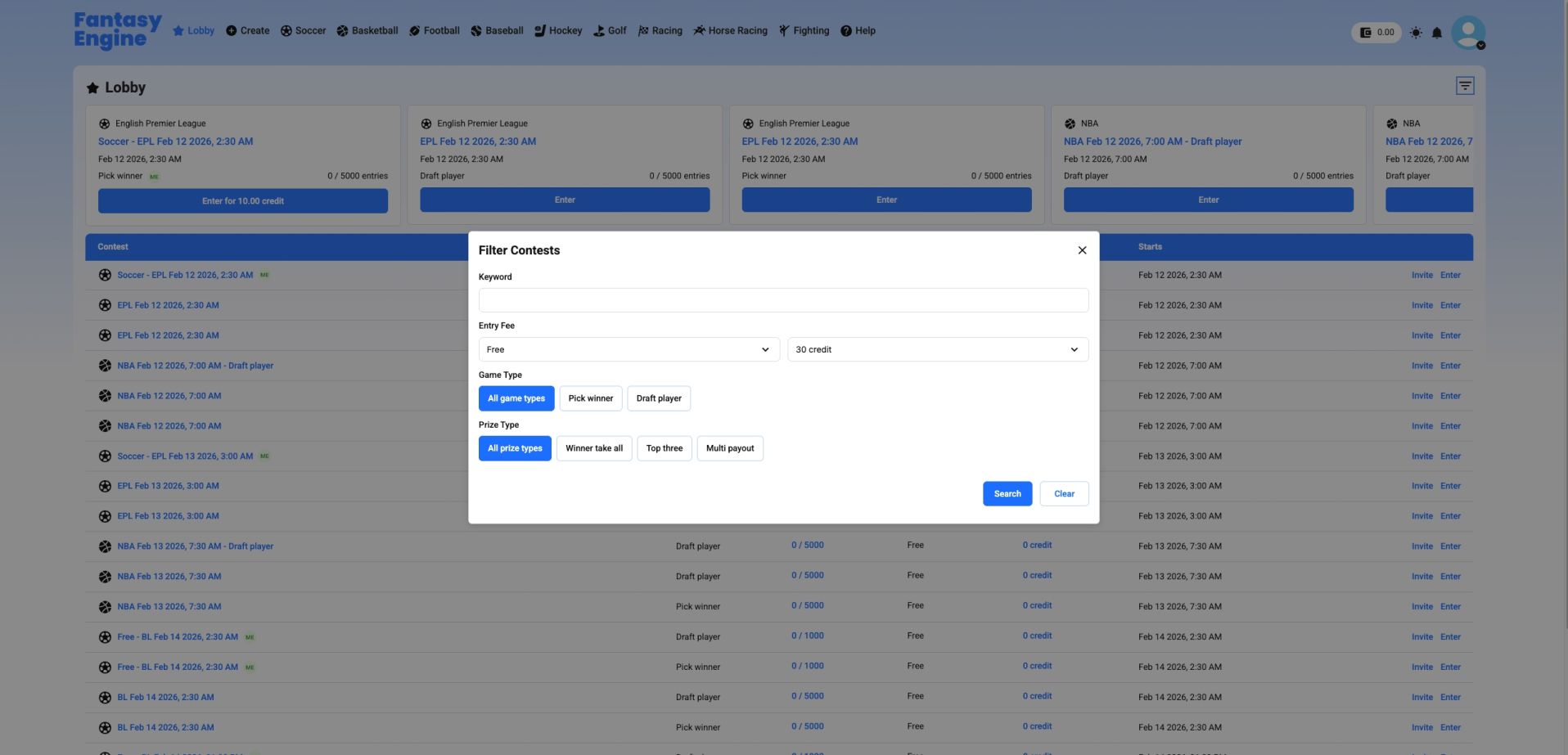Go to the Football section
The height and width of the screenshot is (755, 1568).
tap(435, 31)
